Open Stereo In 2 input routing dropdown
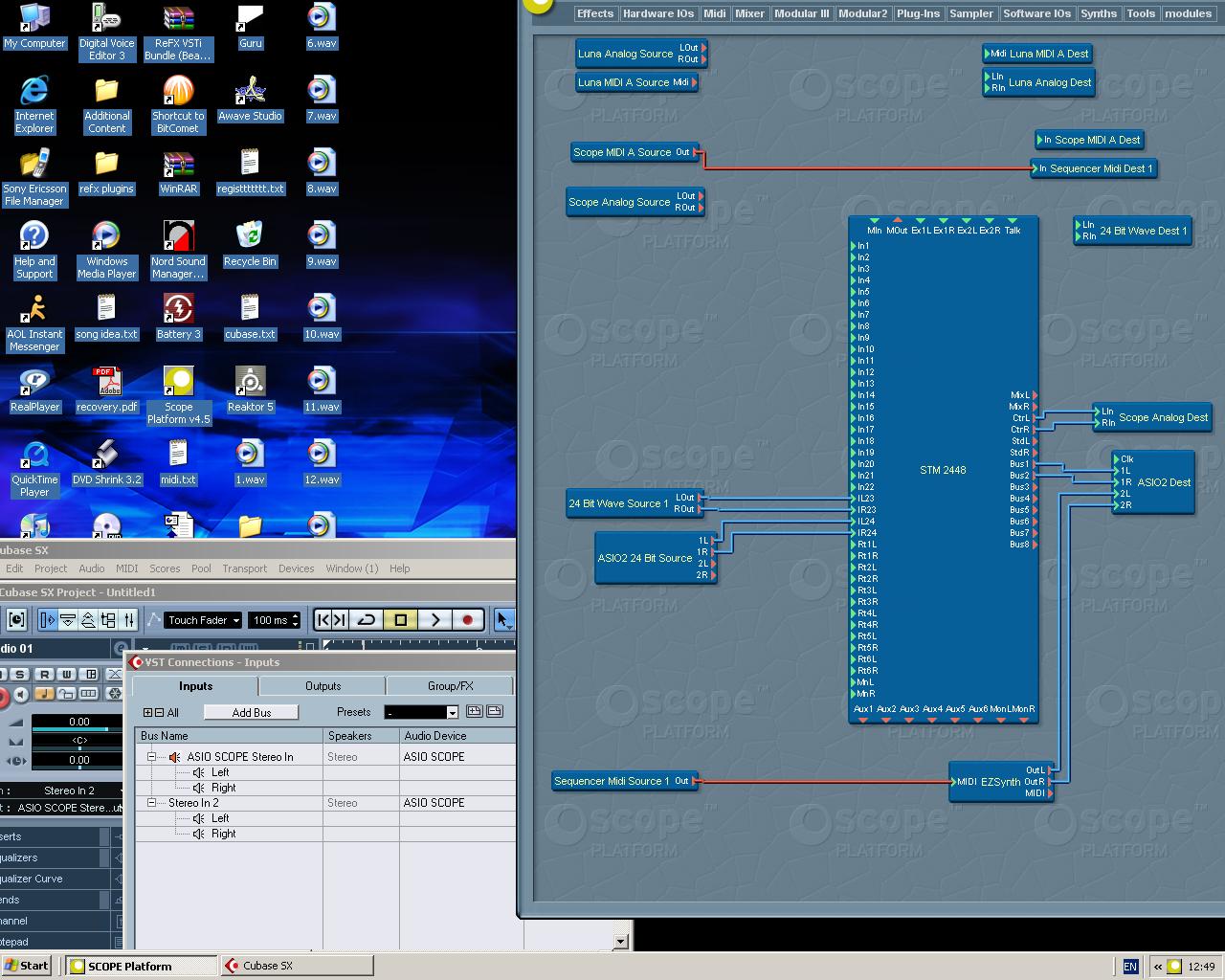 coord(70,791)
